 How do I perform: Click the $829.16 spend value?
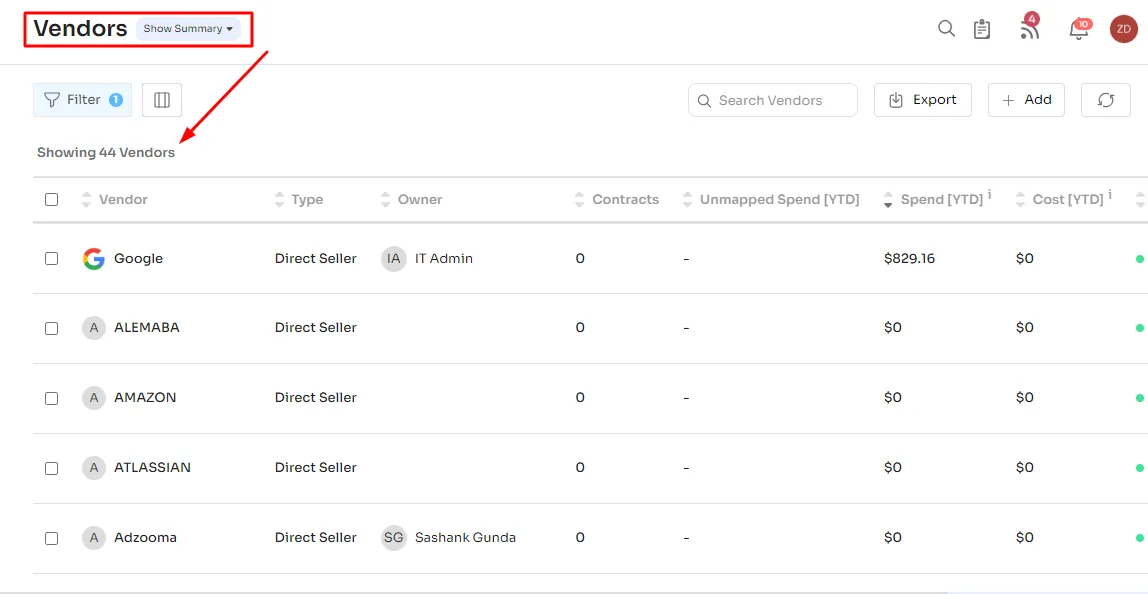(x=909, y=259)
